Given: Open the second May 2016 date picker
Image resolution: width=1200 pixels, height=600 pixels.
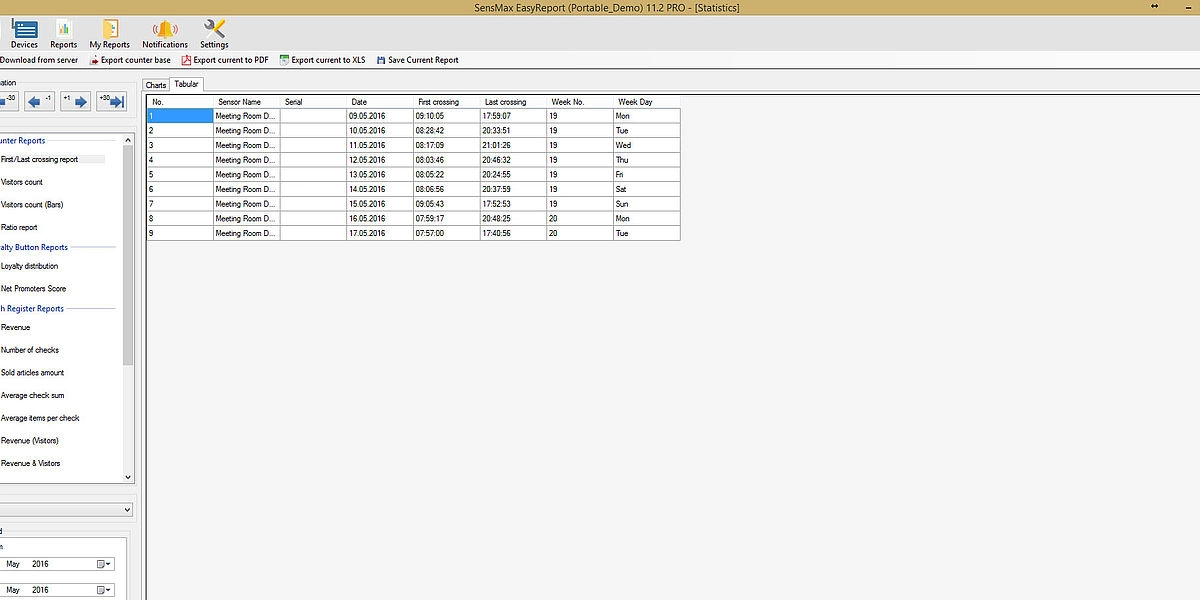Looking at the screenshot, I should 104,590.
